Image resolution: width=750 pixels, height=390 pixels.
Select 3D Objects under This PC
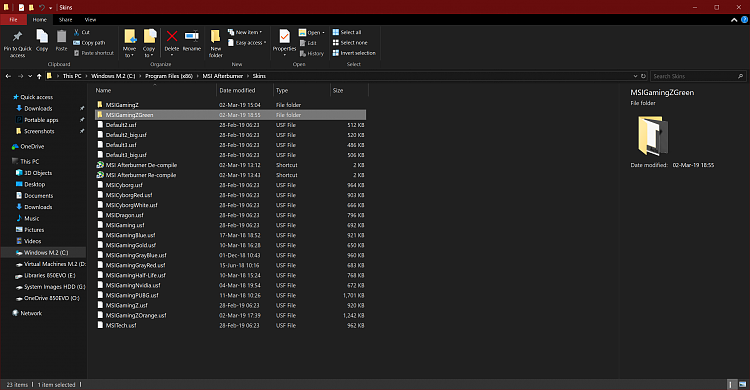tap(38, 173)
